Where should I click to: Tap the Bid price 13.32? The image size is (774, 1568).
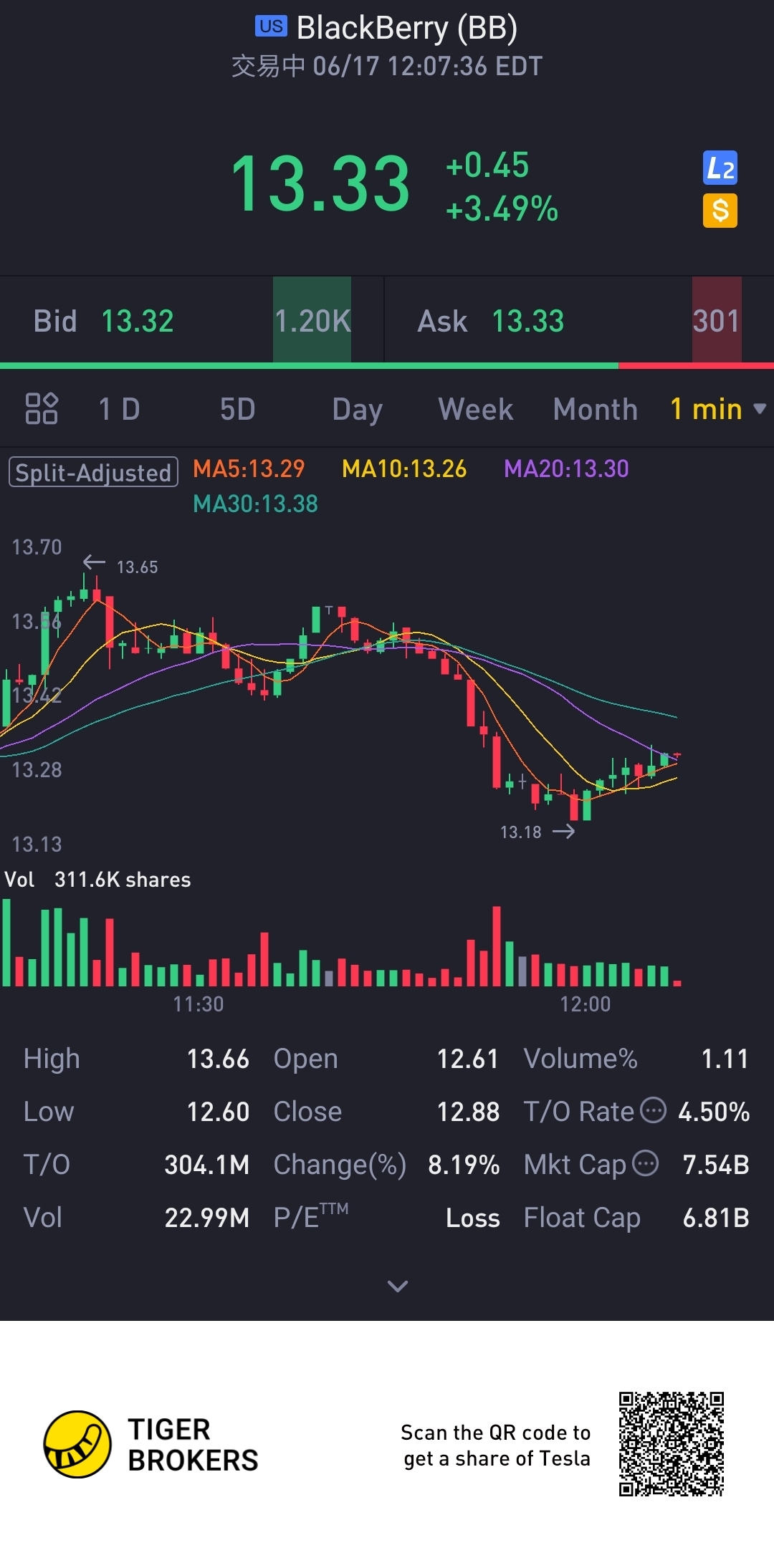point(138,321)
